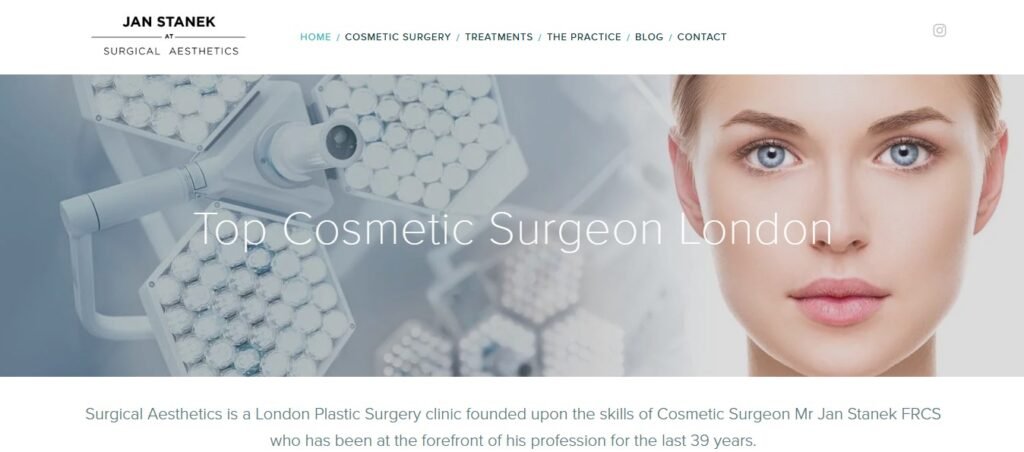Visit the Blog page
The width and height of the screenshot is (1024, 452).
click(649, 37)
